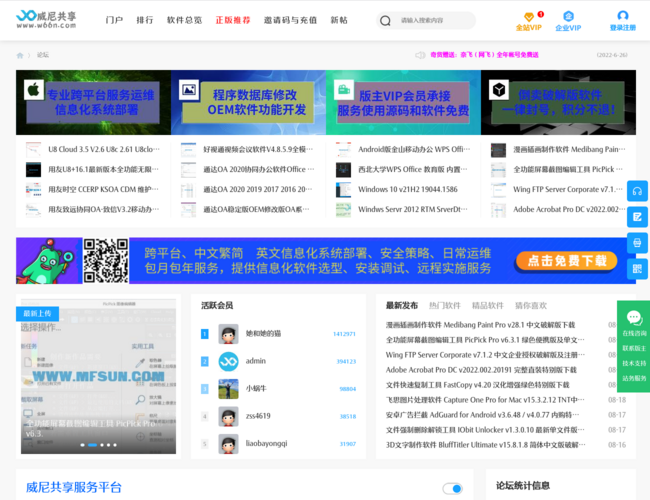This screenshot has height=500, width=650.
Task: Open the 门户 menu item
Action: (114, 20)
